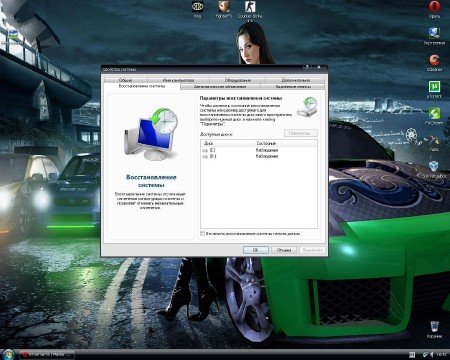This screenshot has height=360, width=450.
Task: Select the C: drive row
Action: click(x=259, y=150)
